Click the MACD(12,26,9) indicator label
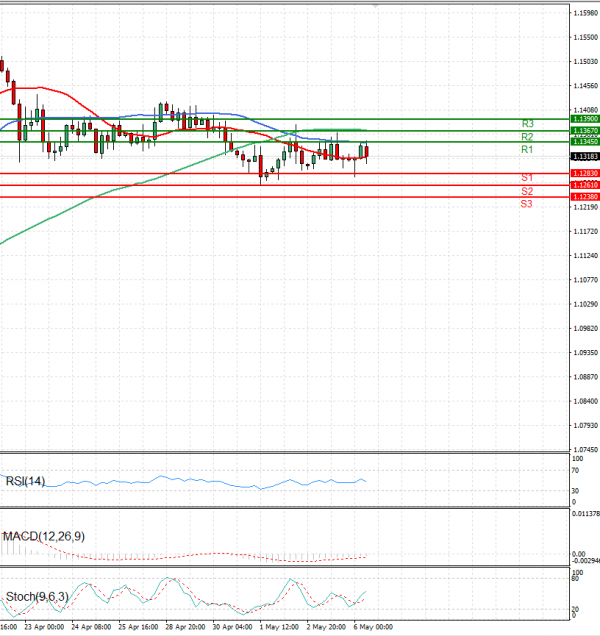The width and height of the screenshot is (600, 636). pos(44,537)
